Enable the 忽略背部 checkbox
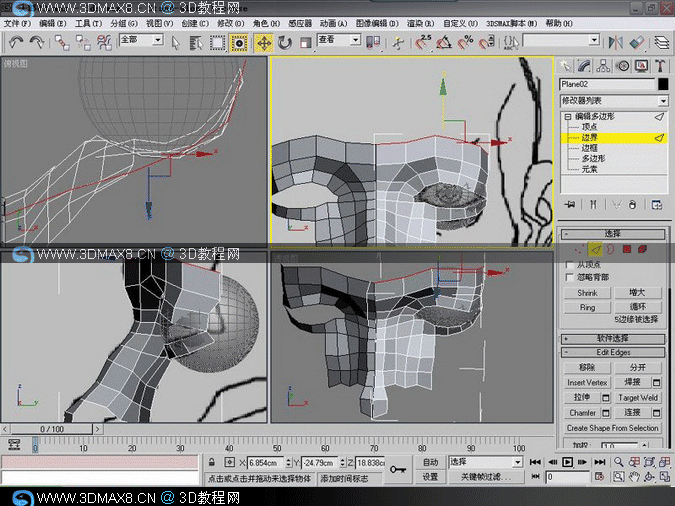 pyautogui.click(x=570, y=277)
